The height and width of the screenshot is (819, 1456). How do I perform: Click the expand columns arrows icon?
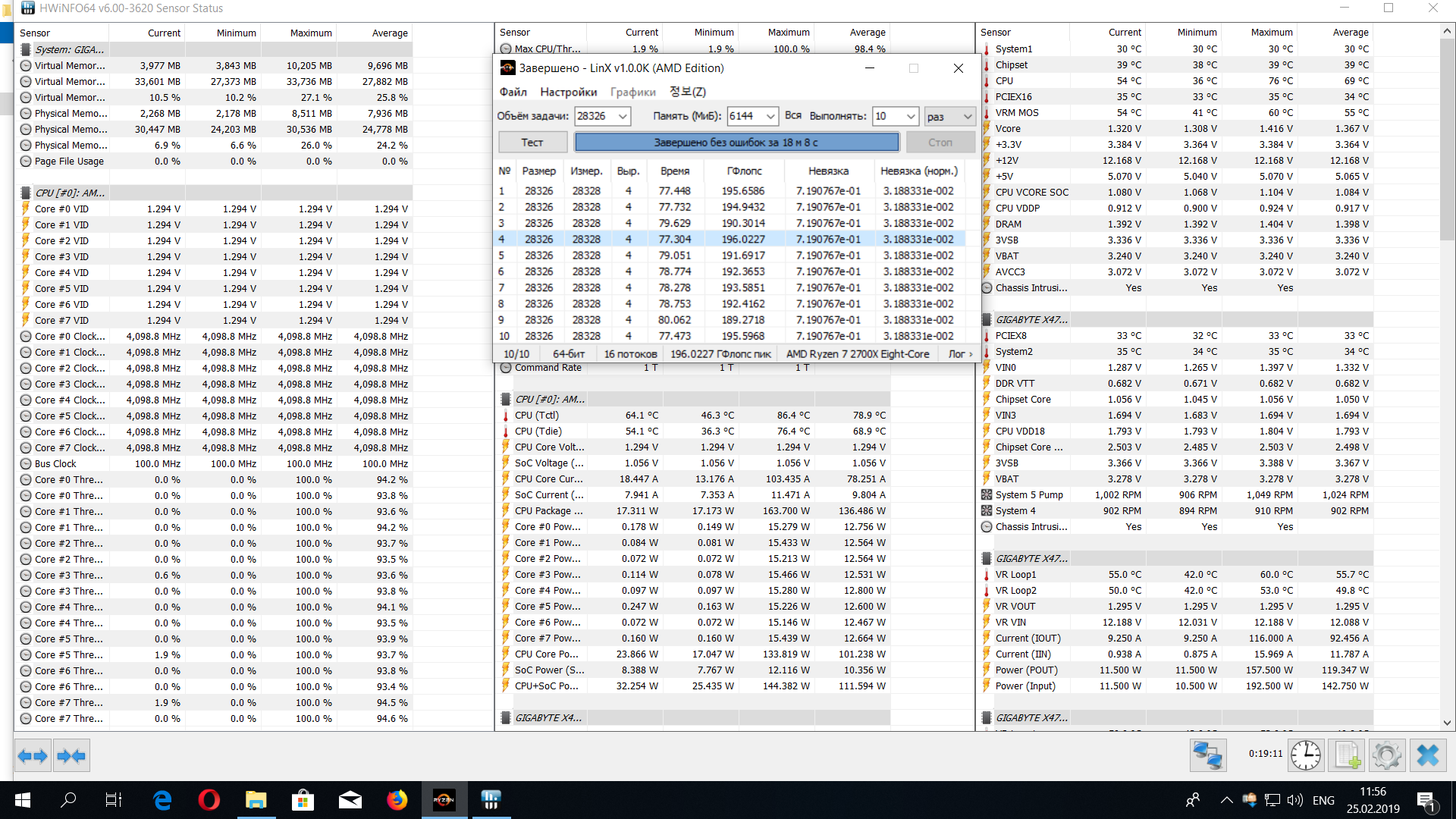33,756
